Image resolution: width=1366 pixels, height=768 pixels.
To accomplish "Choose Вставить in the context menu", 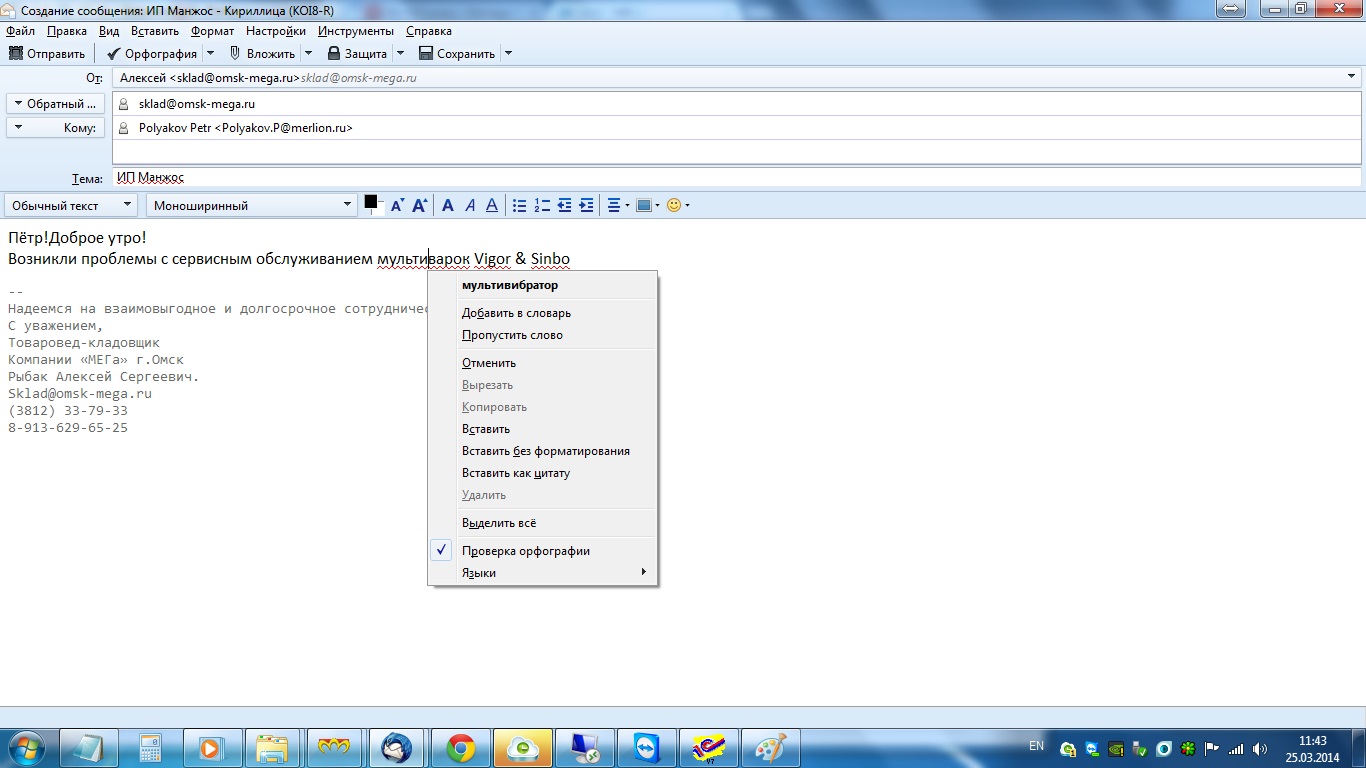I will pos(543,429).
